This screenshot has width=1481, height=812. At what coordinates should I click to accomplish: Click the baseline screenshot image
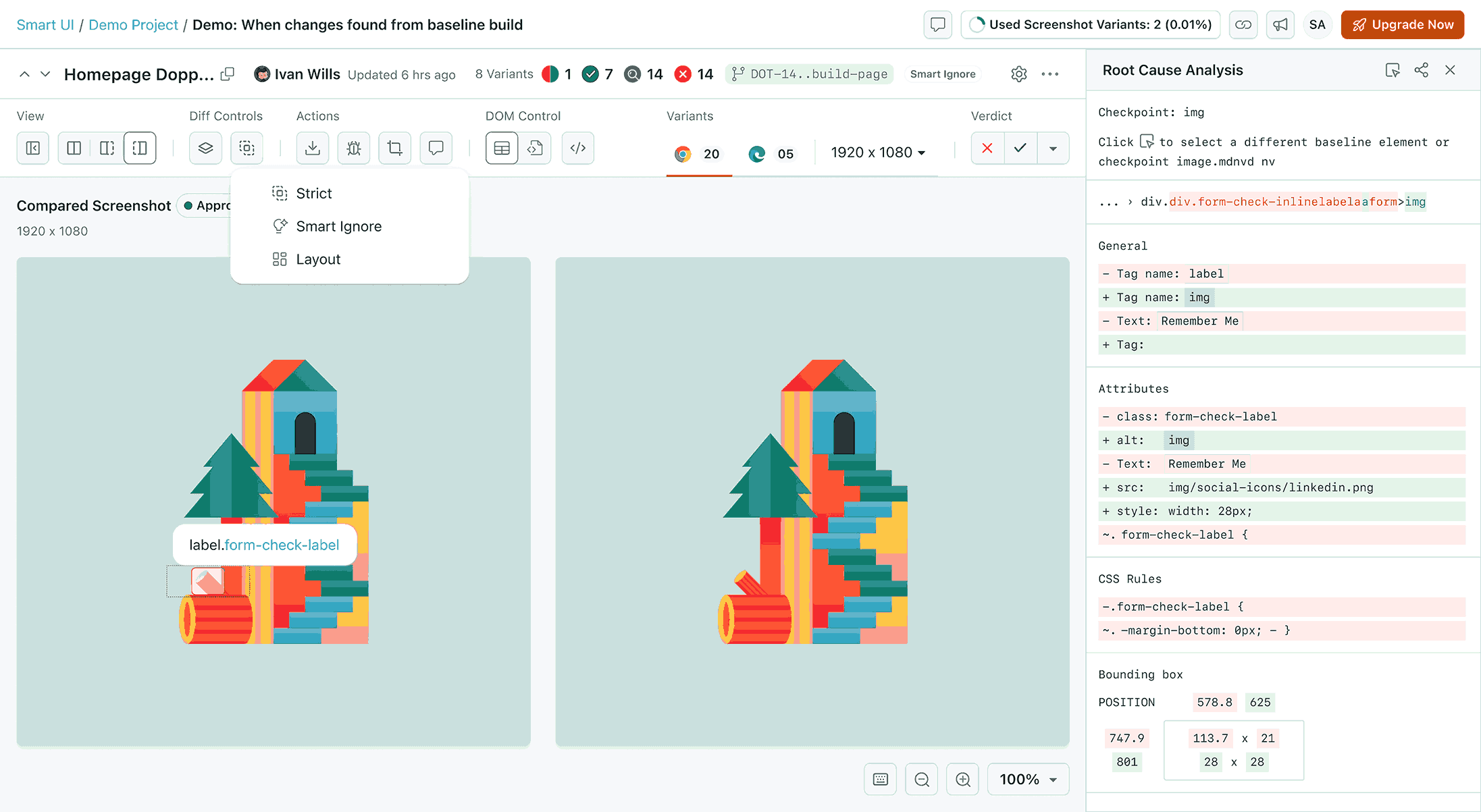click(x=812, y=502)
